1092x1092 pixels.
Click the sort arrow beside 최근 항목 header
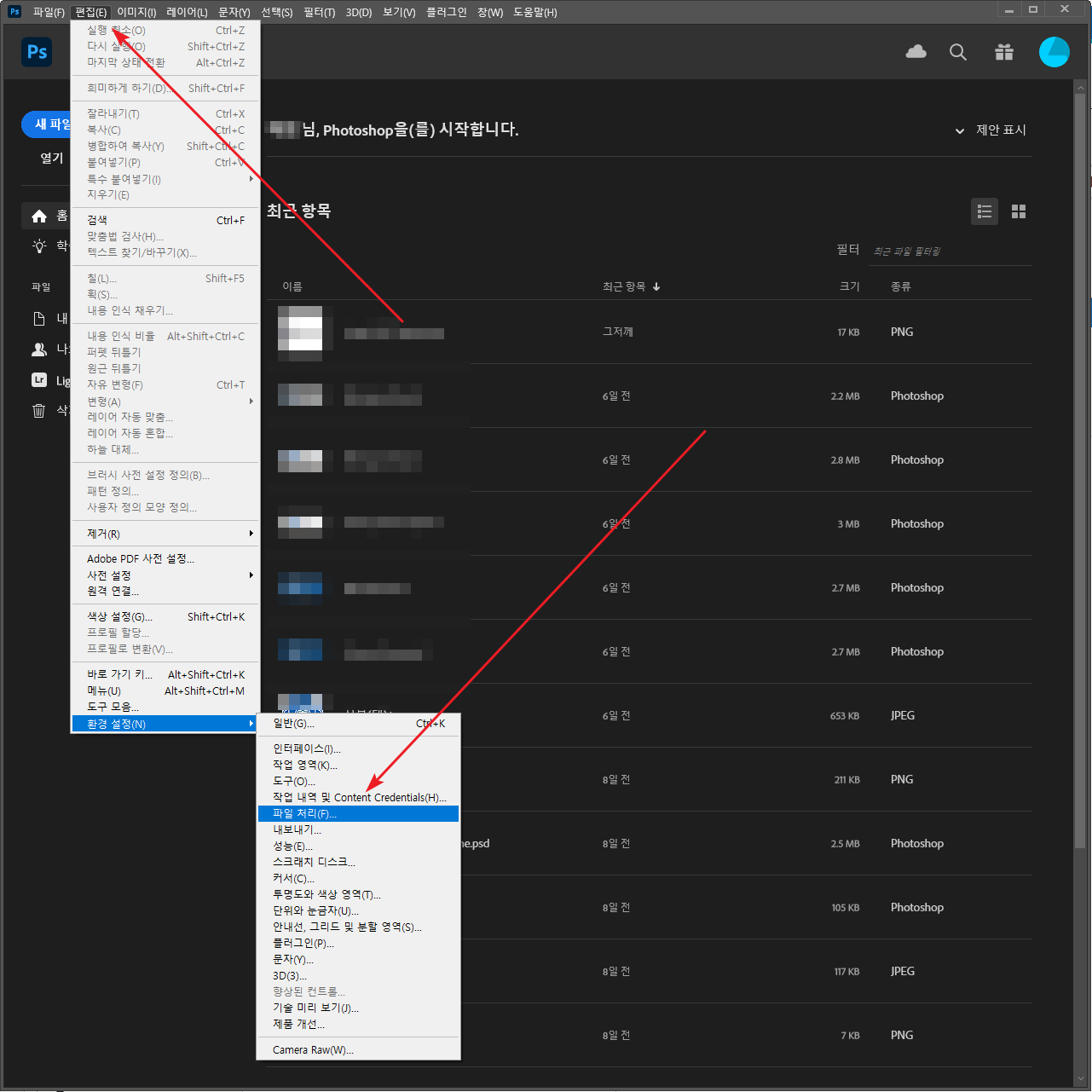click(x=656, y=286)
